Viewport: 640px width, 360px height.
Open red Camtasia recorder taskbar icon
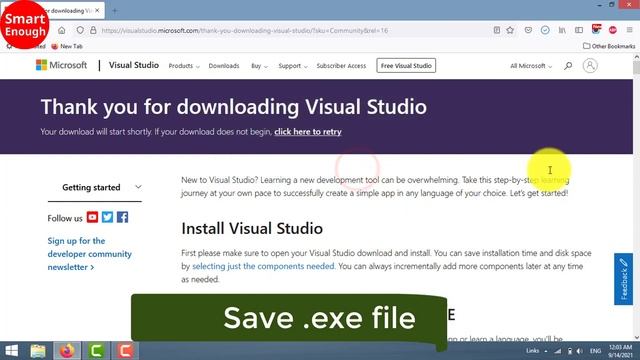coord(125,351)
